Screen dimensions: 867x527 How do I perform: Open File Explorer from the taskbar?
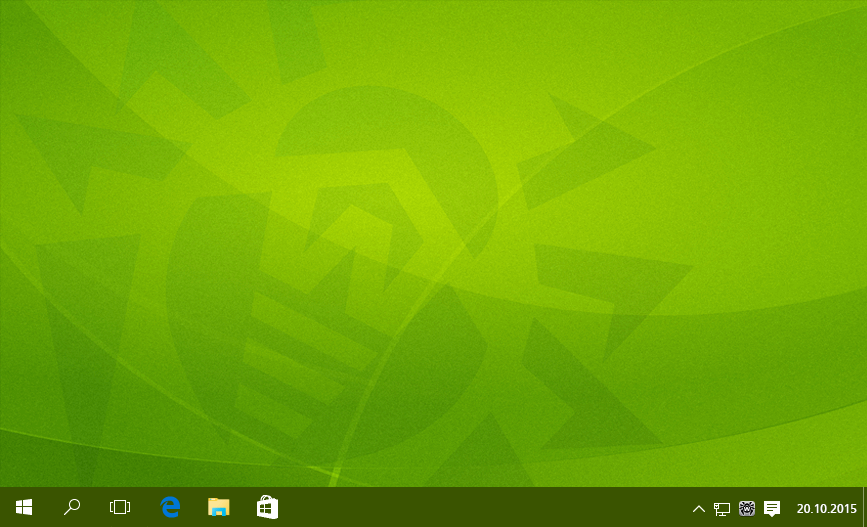pyautogui.click(x=218, y=507)
